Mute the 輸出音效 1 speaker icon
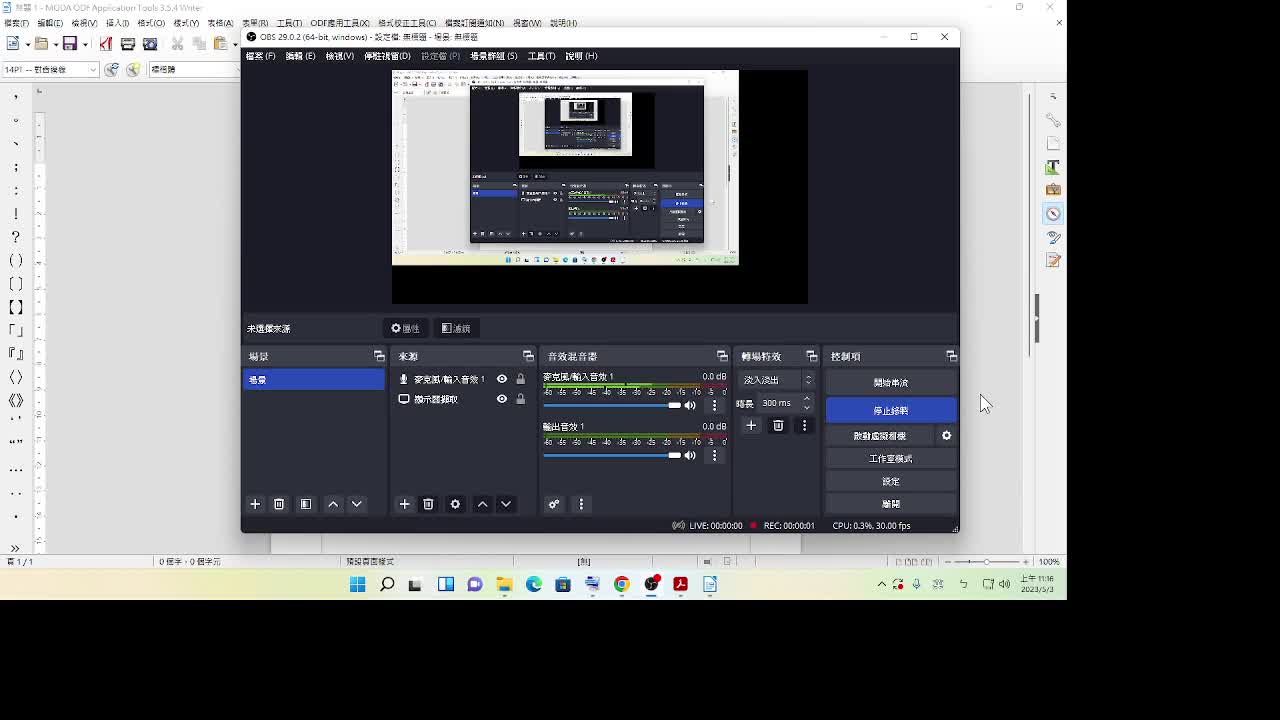Image resolution: width=1280 pixels, height=720 pixels. (690, 455)
